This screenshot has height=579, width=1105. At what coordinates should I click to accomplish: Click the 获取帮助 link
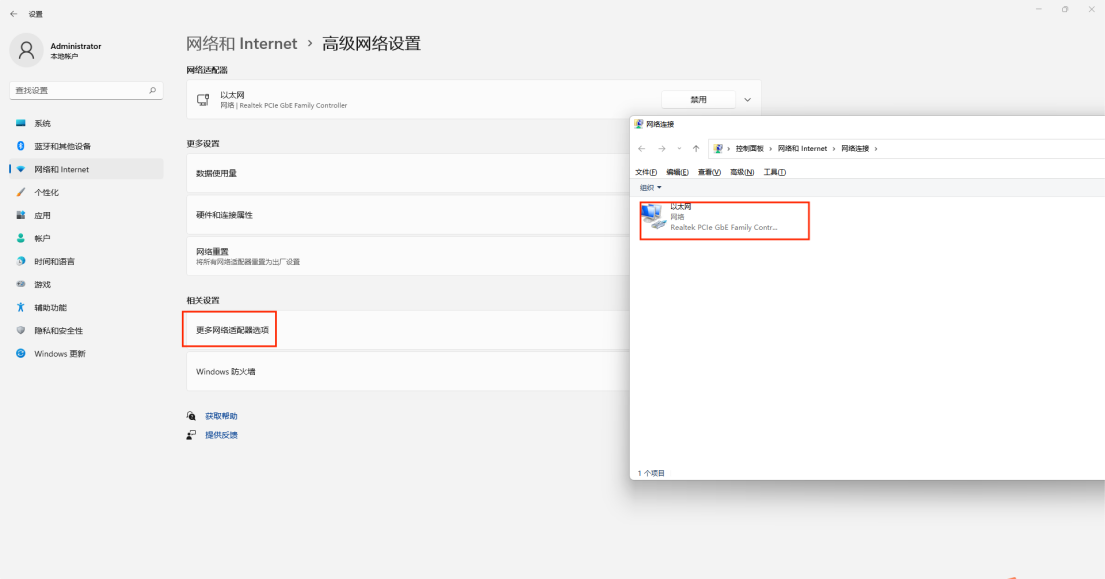[x=221, y=416]
